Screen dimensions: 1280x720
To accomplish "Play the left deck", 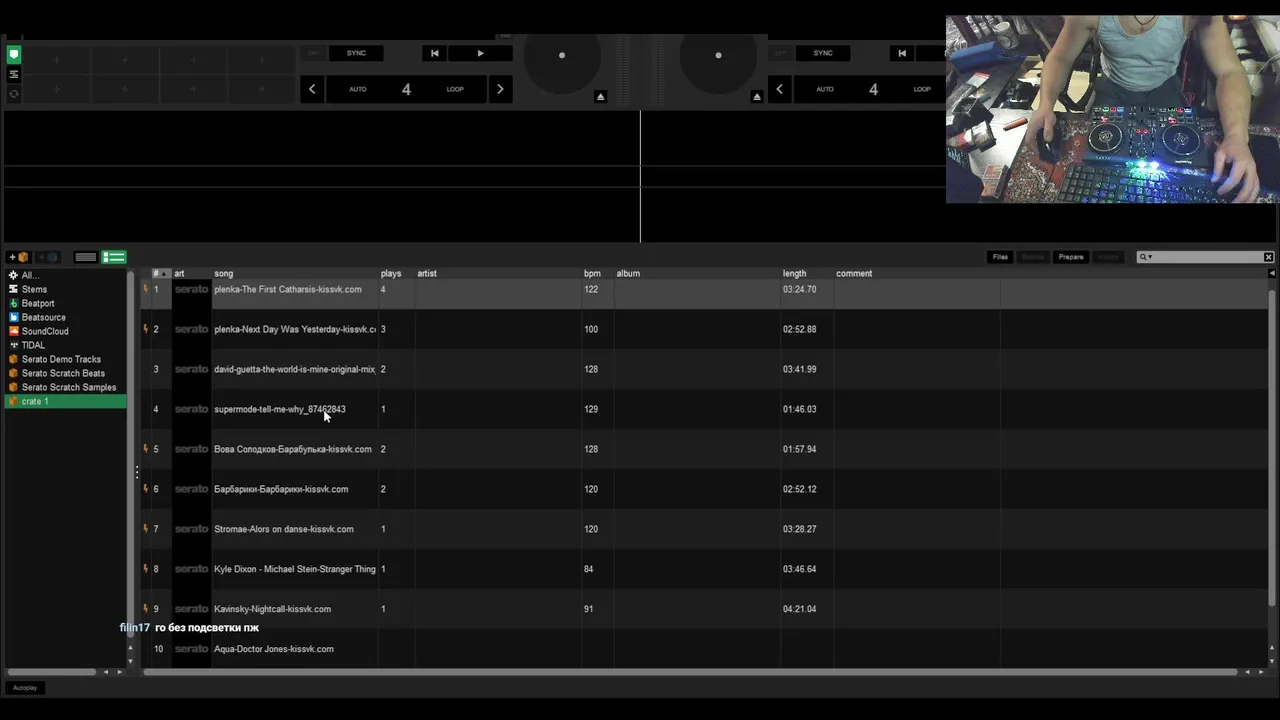I will point(480,53).
